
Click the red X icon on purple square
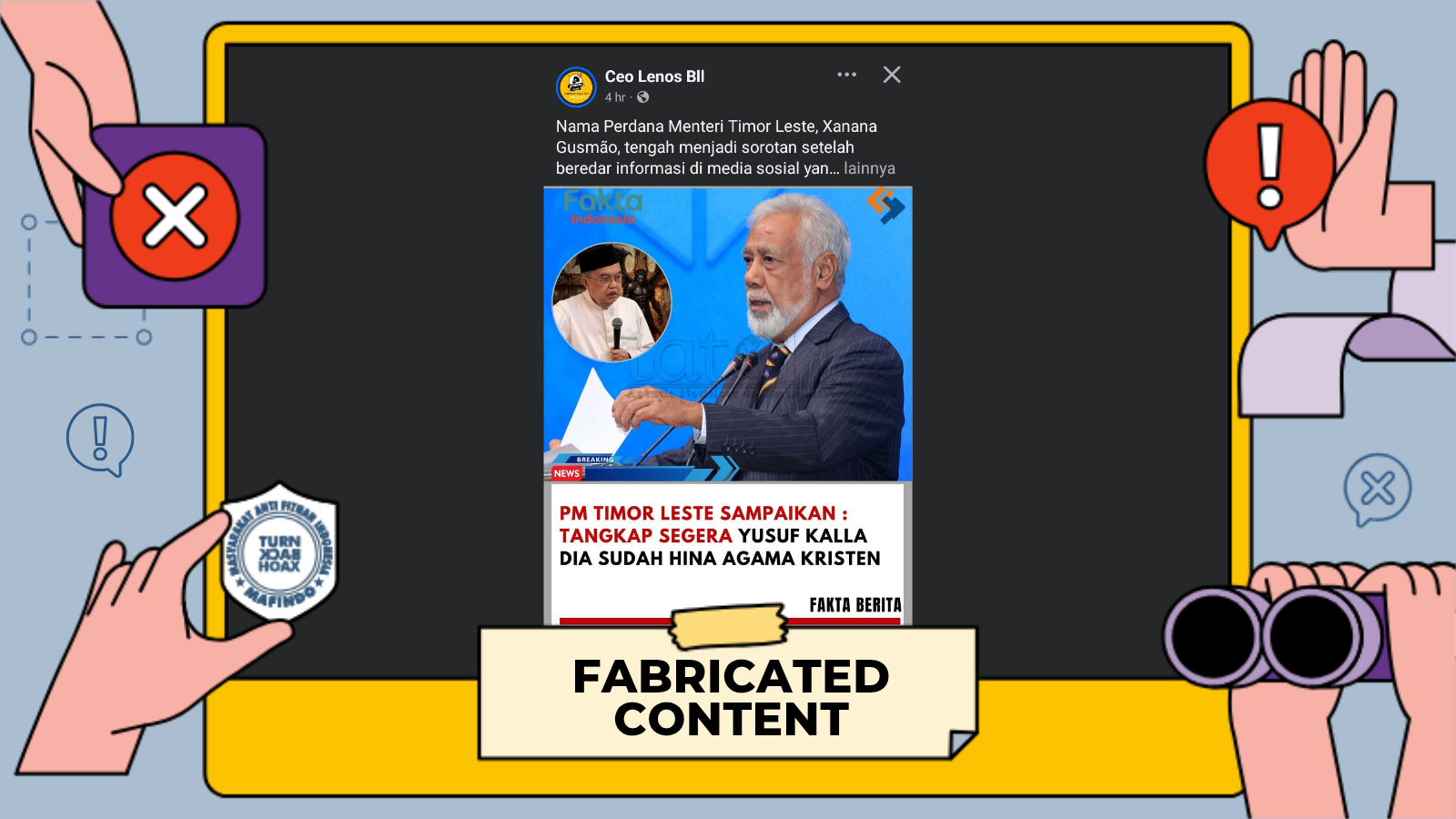[x=175, y=217]
